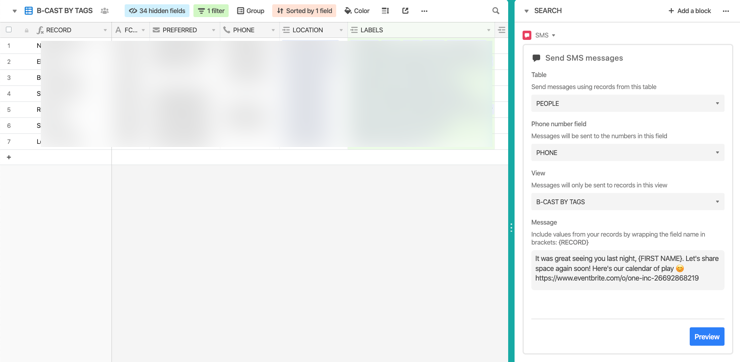The height and width of the screenshot is (362, 740).
Task: Toggle the select-all rows checkbox
Action: coord(8,30)
